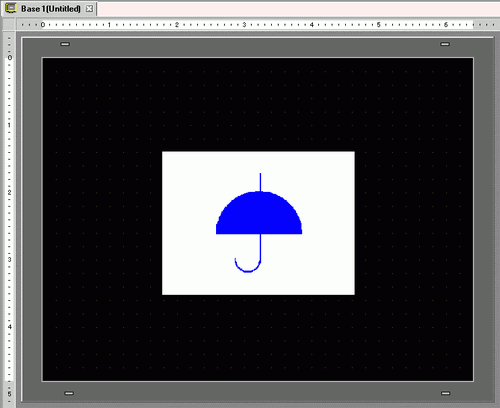Click the 3 mark on the horizontal ruler

(244, 25)
